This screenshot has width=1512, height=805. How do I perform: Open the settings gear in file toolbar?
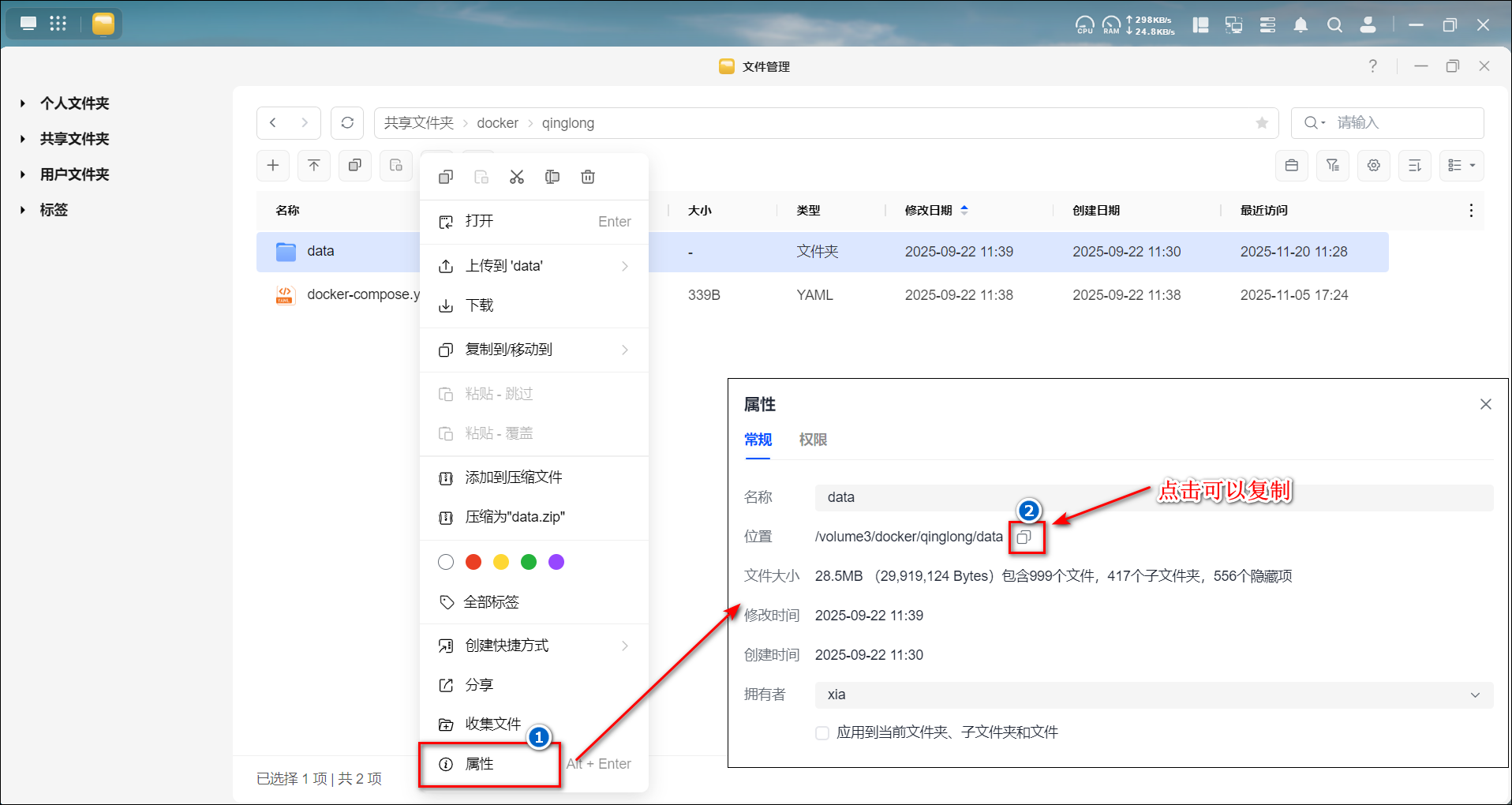(1374, 166)
